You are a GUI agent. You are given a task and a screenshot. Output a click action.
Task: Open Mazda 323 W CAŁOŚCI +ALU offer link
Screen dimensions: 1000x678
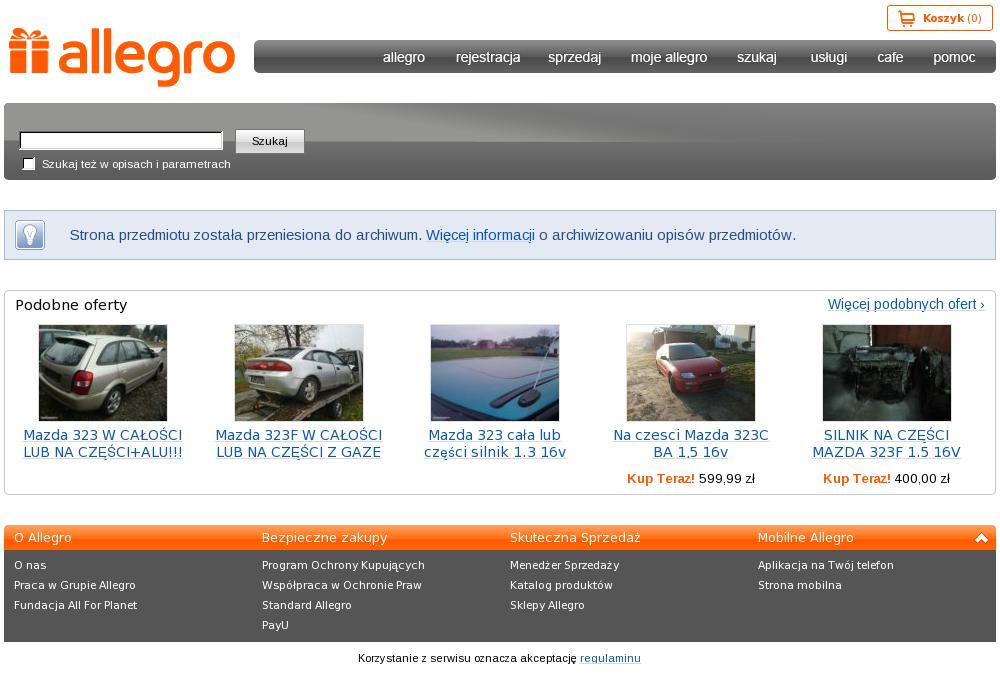point(103,444)
